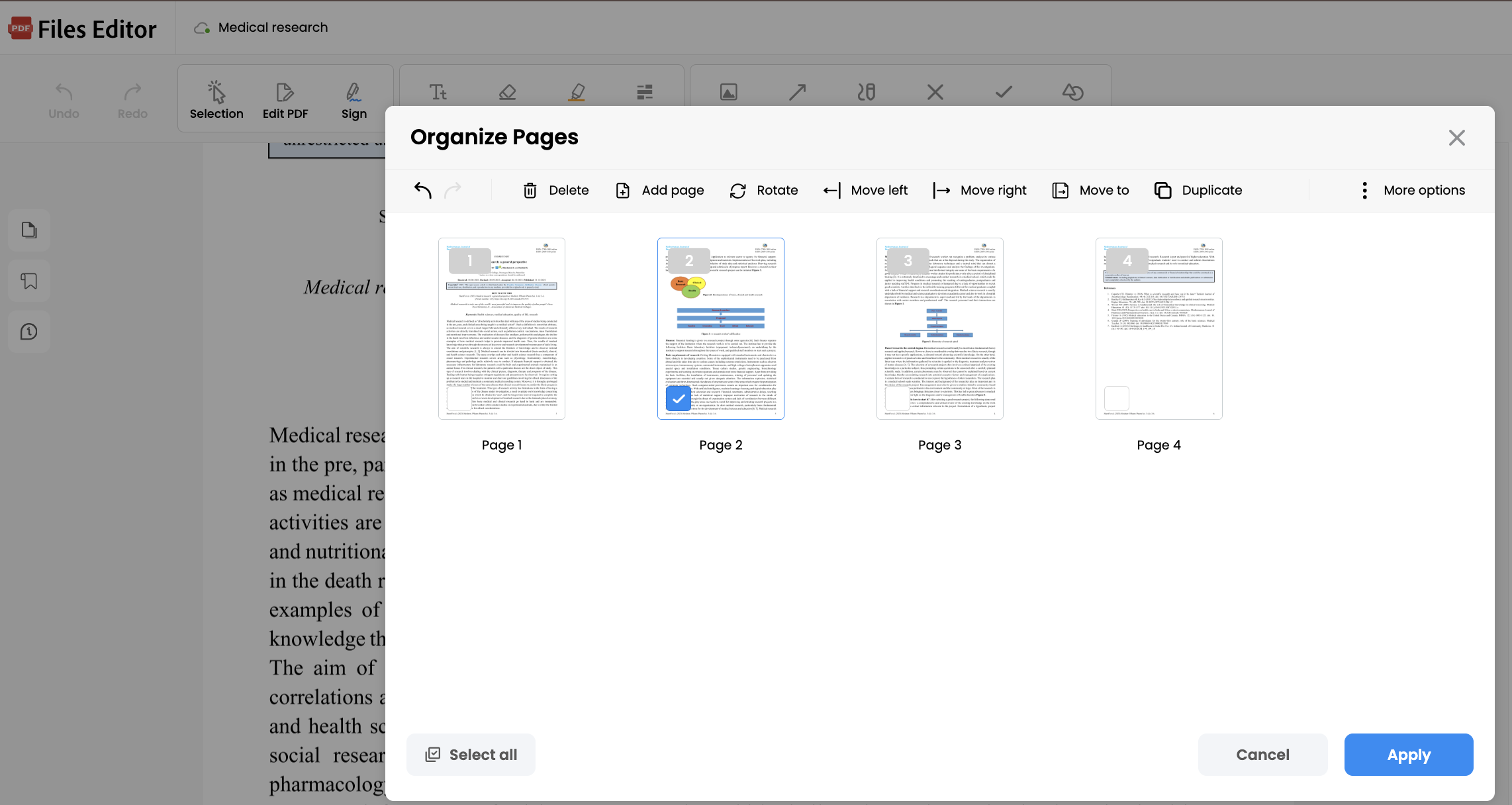Image resolution: width=1512 pixels, height=805 pixels.
Task: Click the X cross mark tool
Action: click(x=935, y=93)
